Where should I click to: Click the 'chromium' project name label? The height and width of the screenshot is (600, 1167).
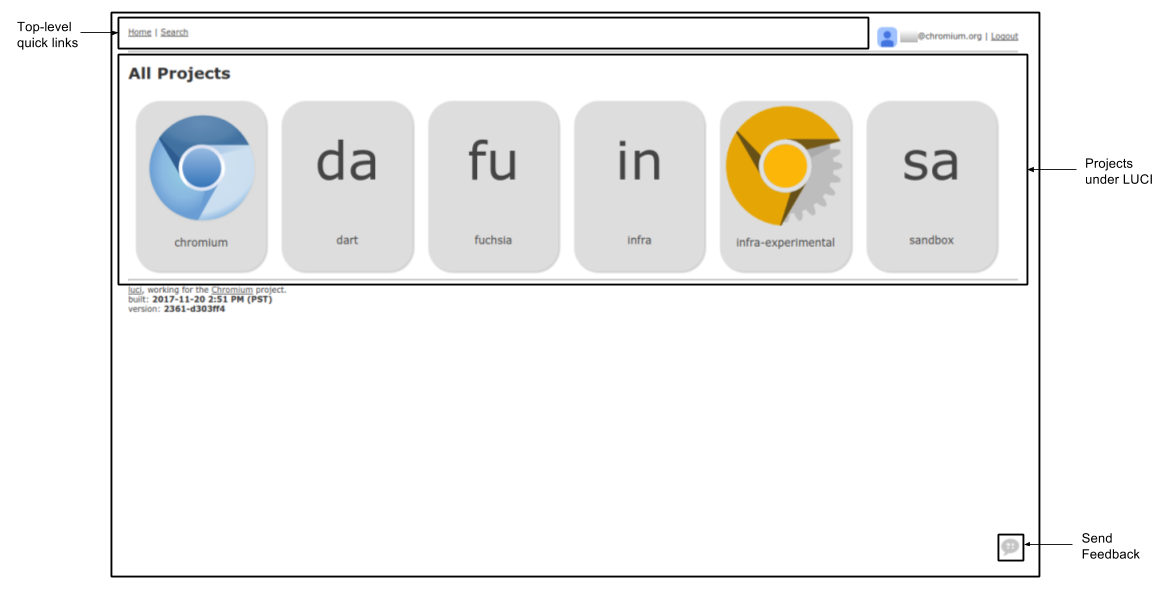pos(201,243)
